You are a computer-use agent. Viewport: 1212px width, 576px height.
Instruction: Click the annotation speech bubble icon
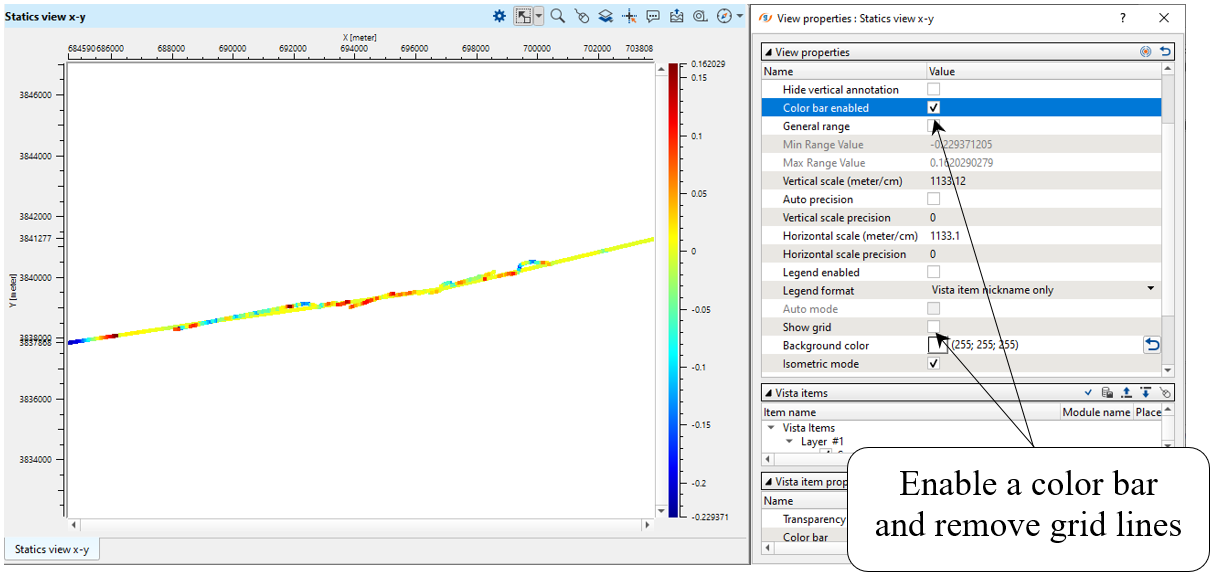(653, 16)
